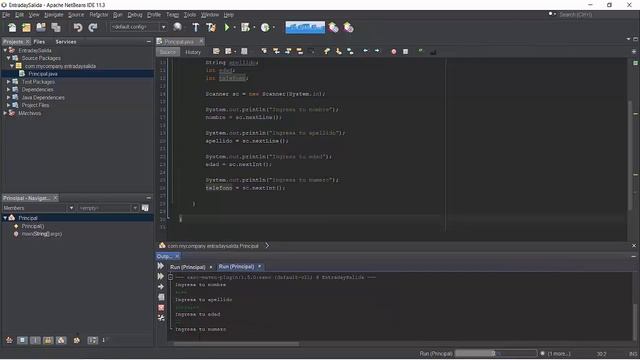Close the Principal.java editor tab
The width and height of the screenshot is (640, 360).
(x=201, y=42)
